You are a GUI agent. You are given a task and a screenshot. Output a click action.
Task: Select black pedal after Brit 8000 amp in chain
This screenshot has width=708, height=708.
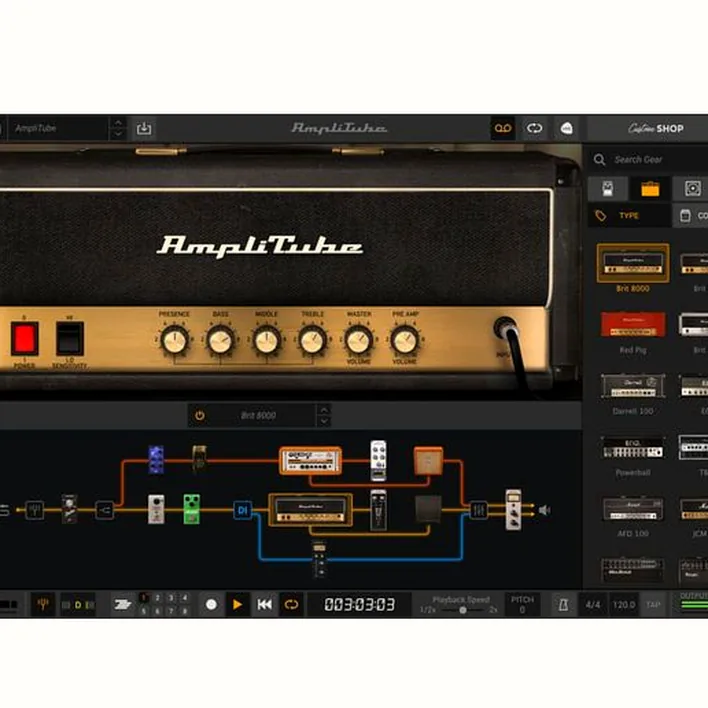pyautogui.click(x=378, y=509)
